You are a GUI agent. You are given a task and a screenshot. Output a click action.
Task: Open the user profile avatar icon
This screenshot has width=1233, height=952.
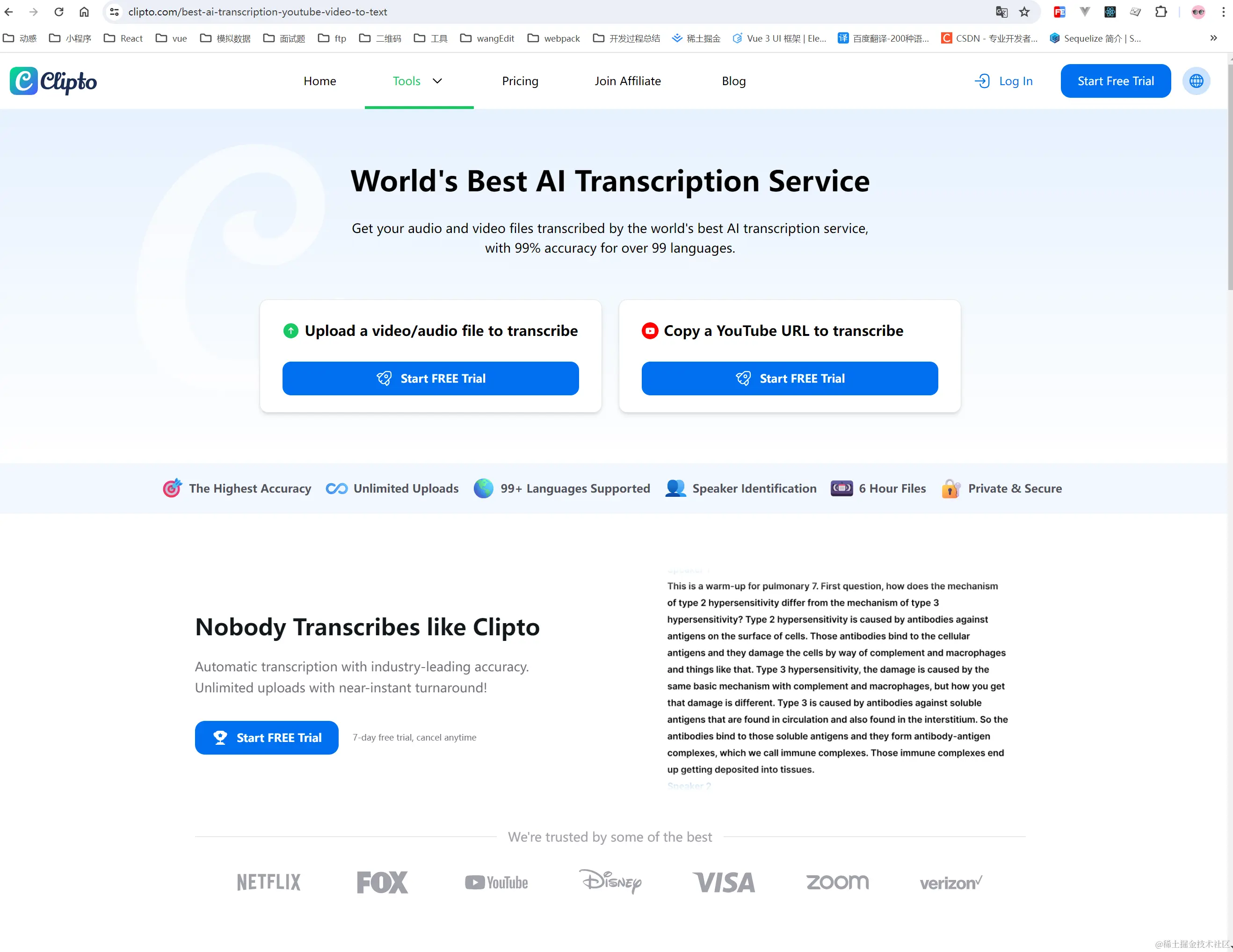pos(1198,12)
